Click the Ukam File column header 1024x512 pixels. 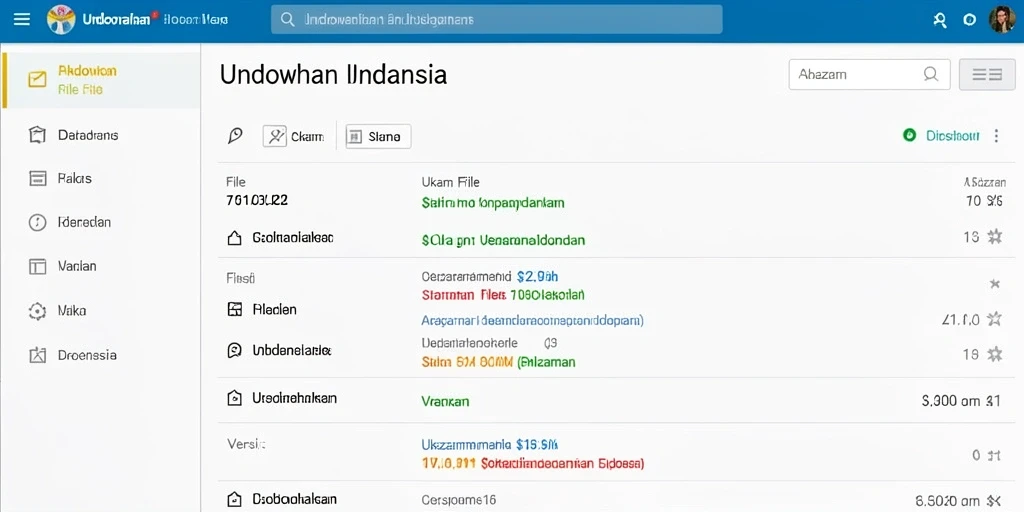pos(451,182)
